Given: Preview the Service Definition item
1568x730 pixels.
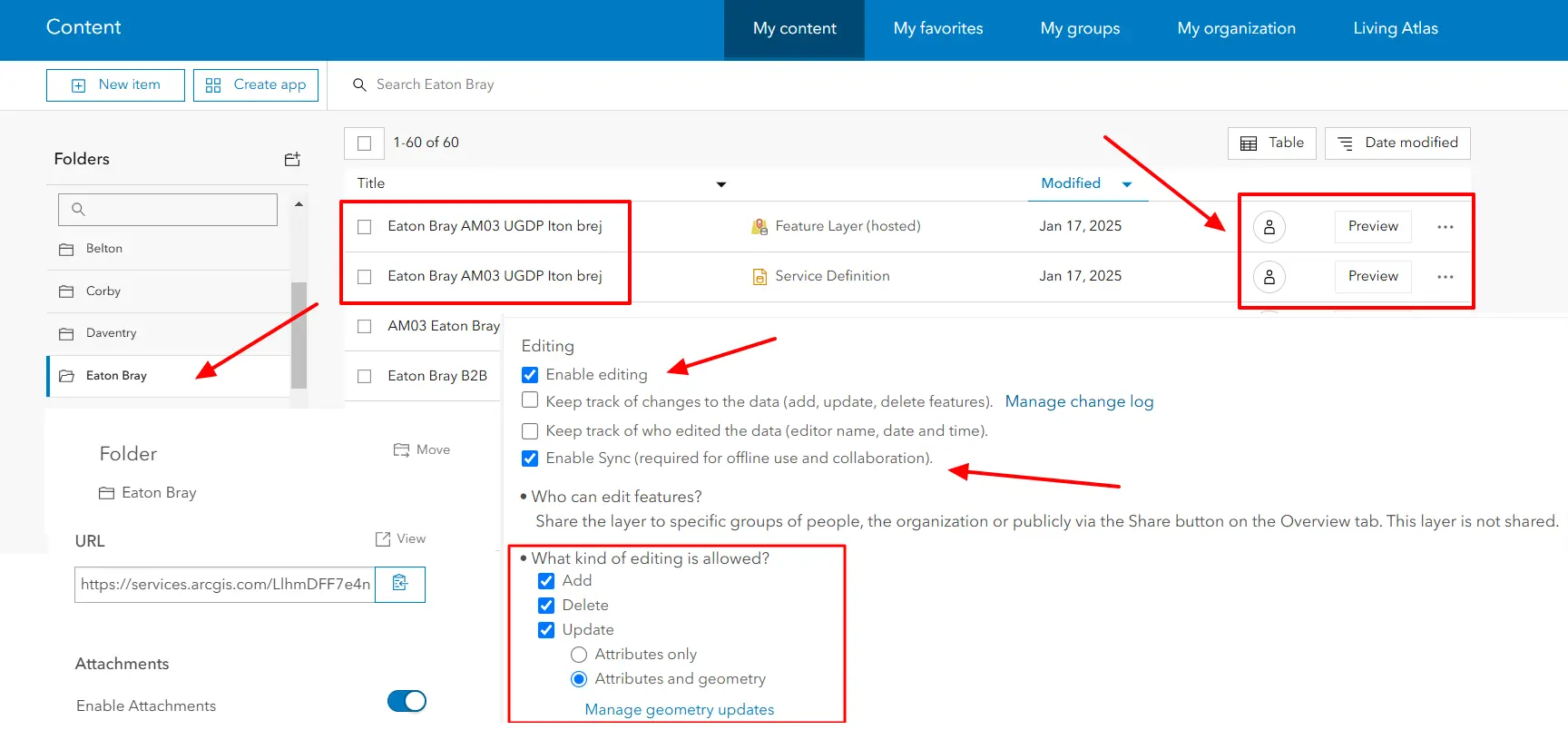Looking at the screenshot, I should 1373,276.
